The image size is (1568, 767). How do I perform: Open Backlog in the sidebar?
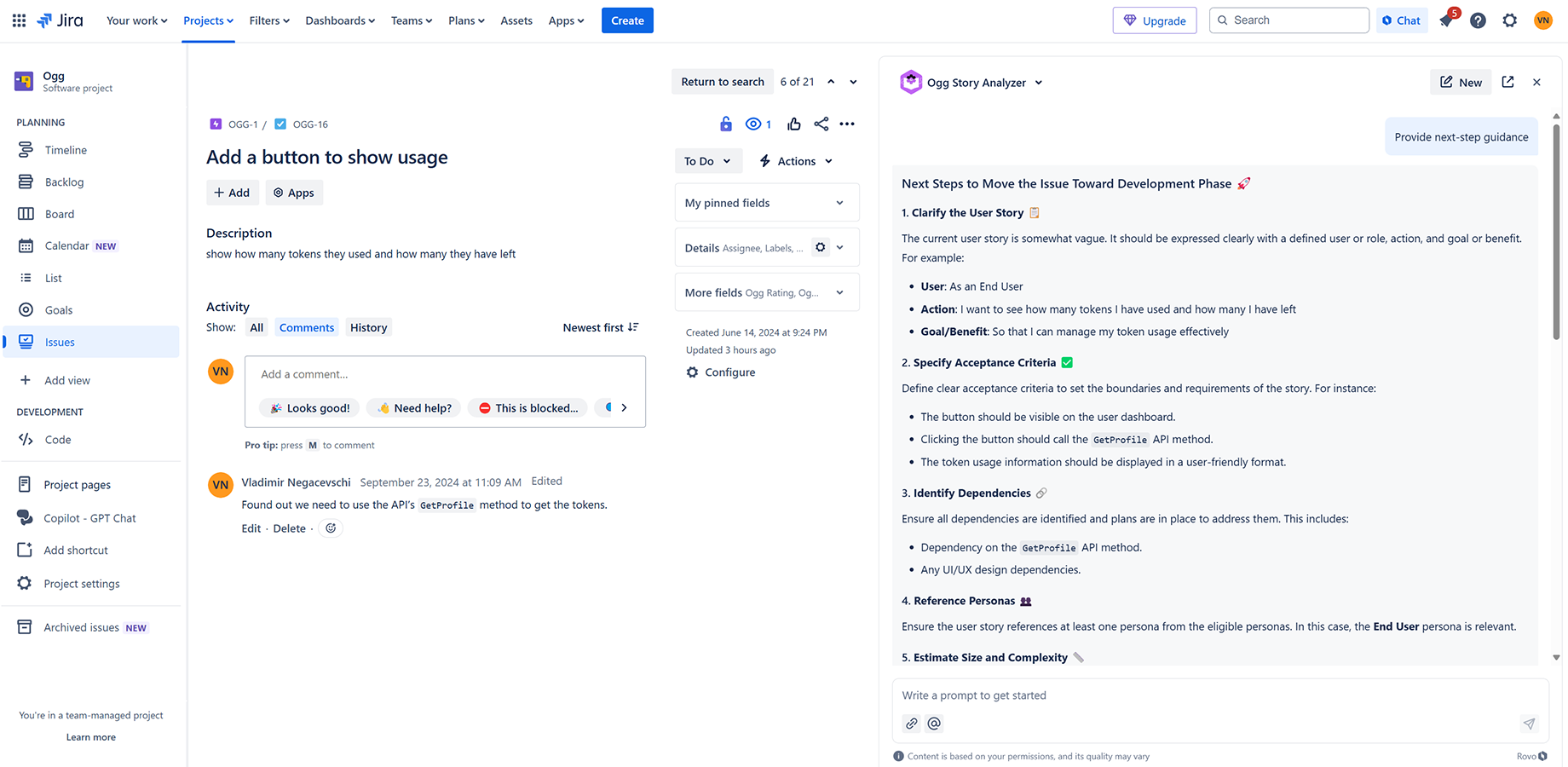pos(64,182)
